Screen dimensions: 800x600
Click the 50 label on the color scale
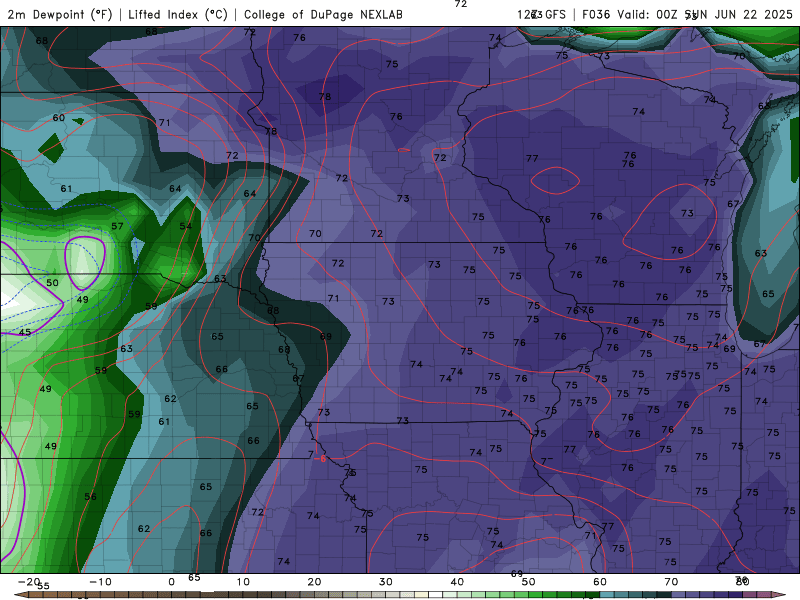click(529, 582)
